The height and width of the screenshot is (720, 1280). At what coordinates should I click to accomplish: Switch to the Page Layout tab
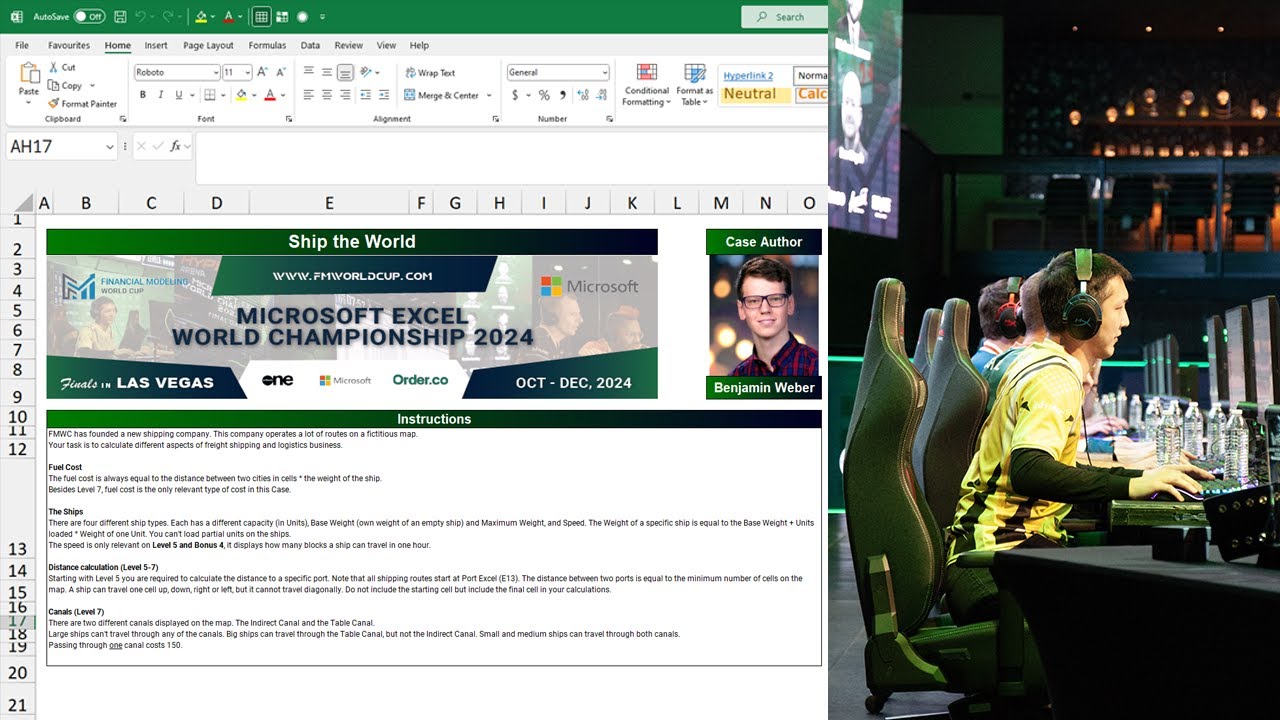click(x=208, y=45)
